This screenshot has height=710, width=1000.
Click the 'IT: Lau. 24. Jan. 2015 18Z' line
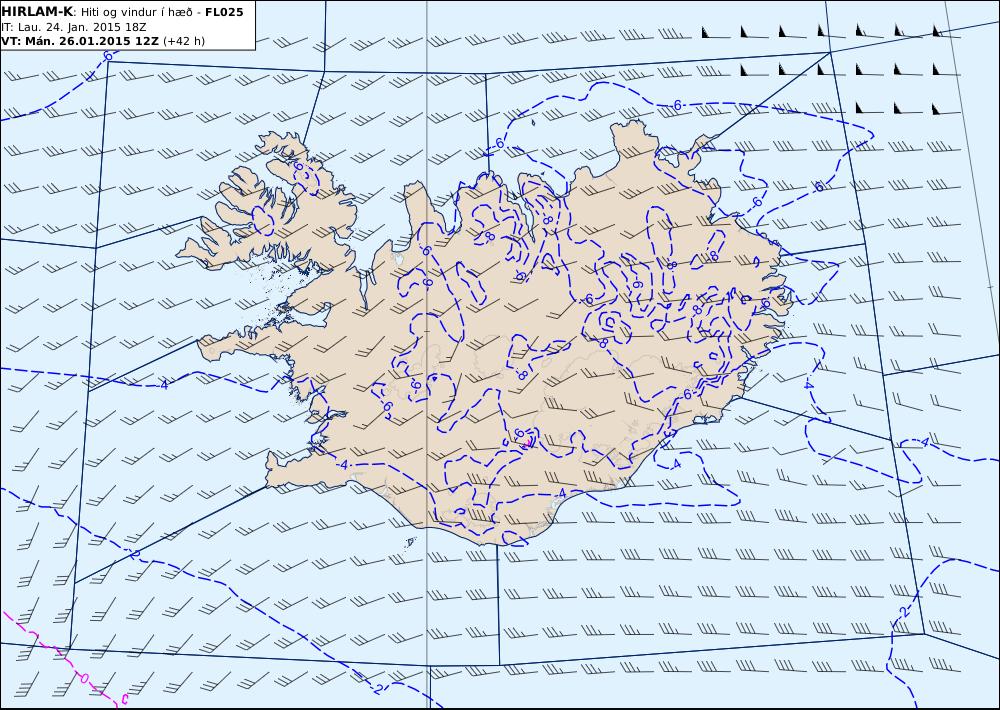74,27
